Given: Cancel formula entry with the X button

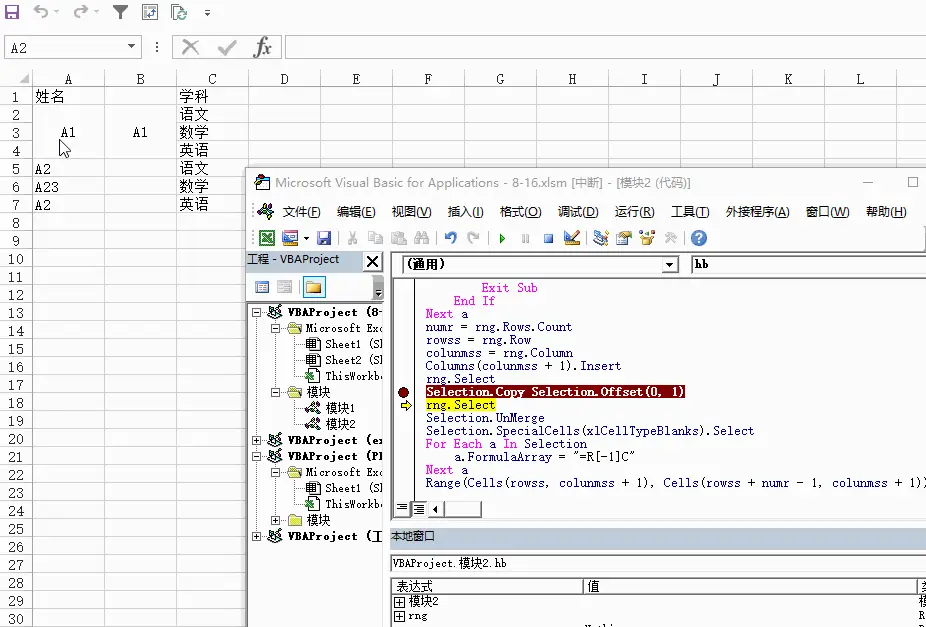Looking at the screenshot, I should click(190, 47).
